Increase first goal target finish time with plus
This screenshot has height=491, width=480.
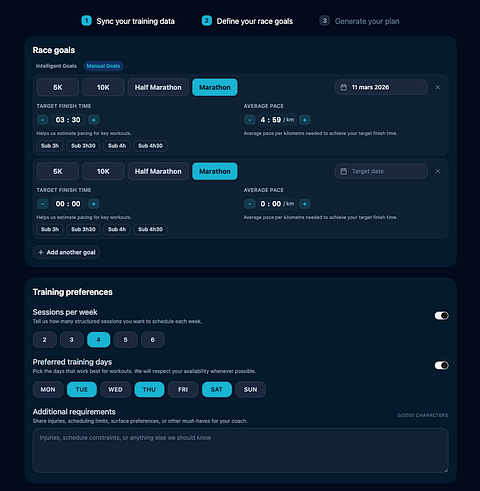click(x=94, y=120)
